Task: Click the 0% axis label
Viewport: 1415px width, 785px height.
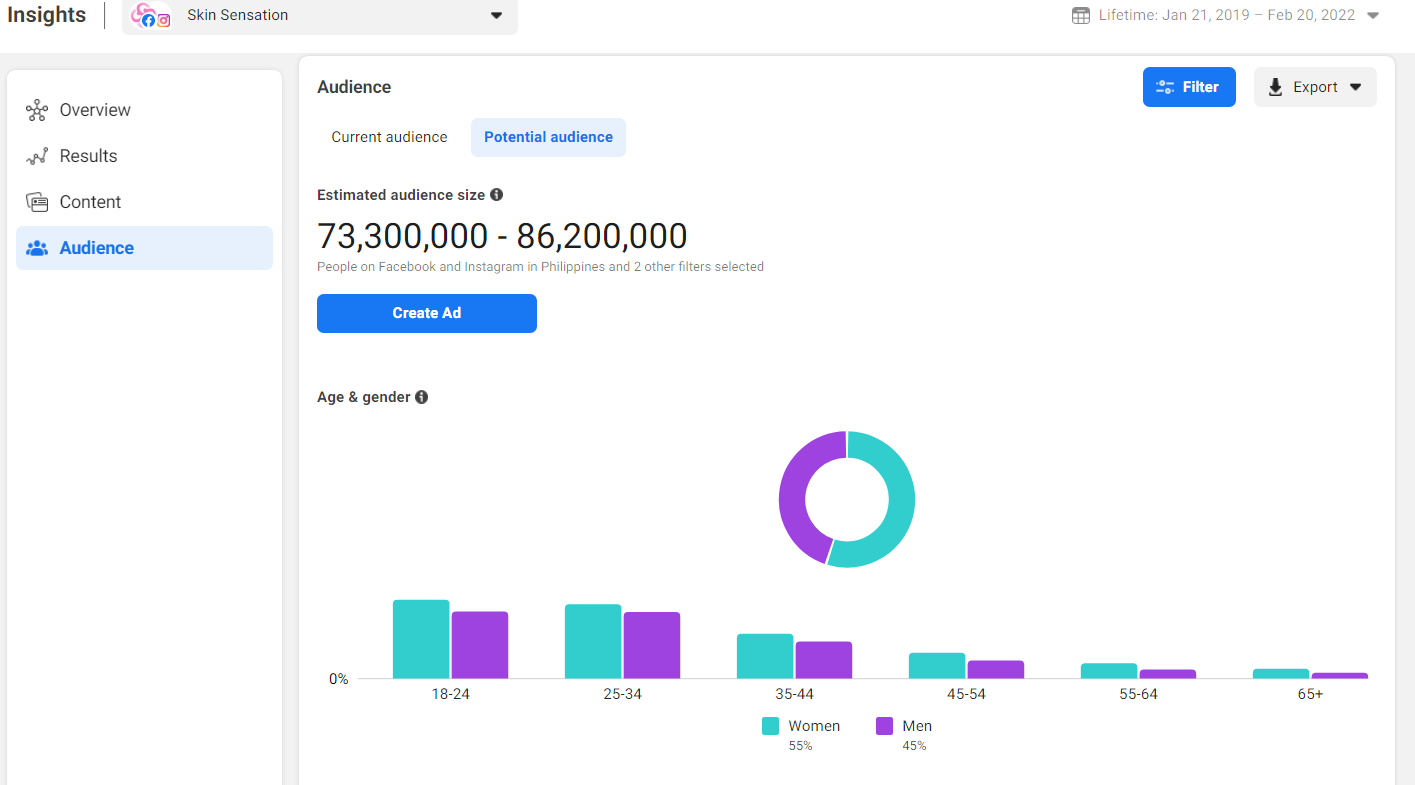Action: (x=339, y=679)
